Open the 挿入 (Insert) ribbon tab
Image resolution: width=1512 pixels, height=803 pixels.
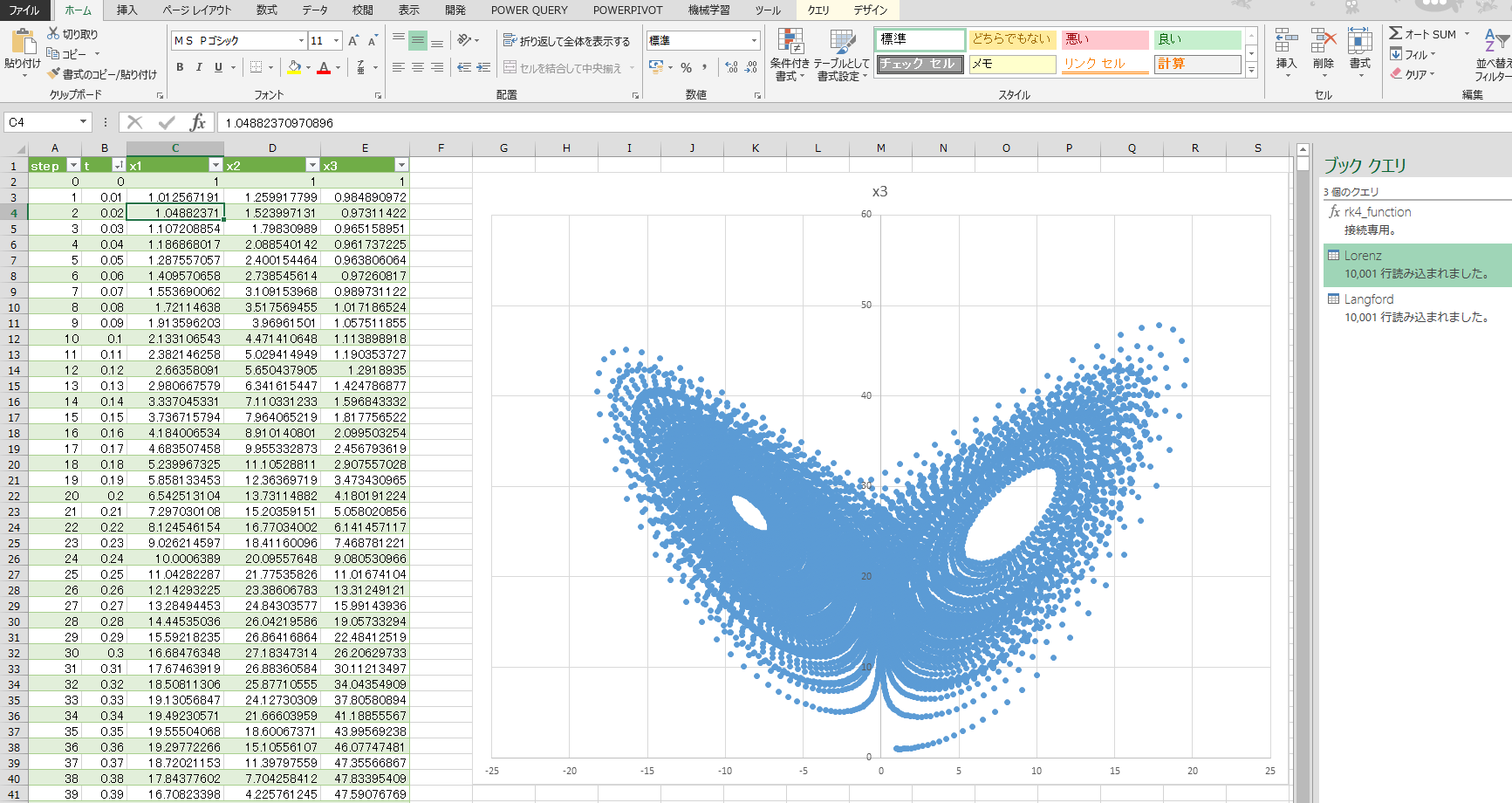click(x=127, y=10)
